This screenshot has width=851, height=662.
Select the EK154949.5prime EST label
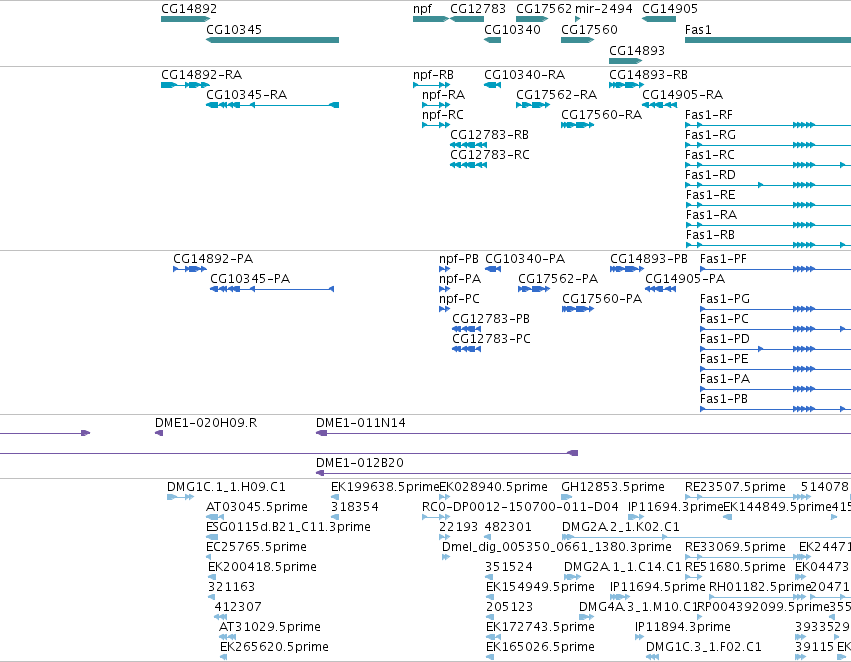tap(540, 587)
